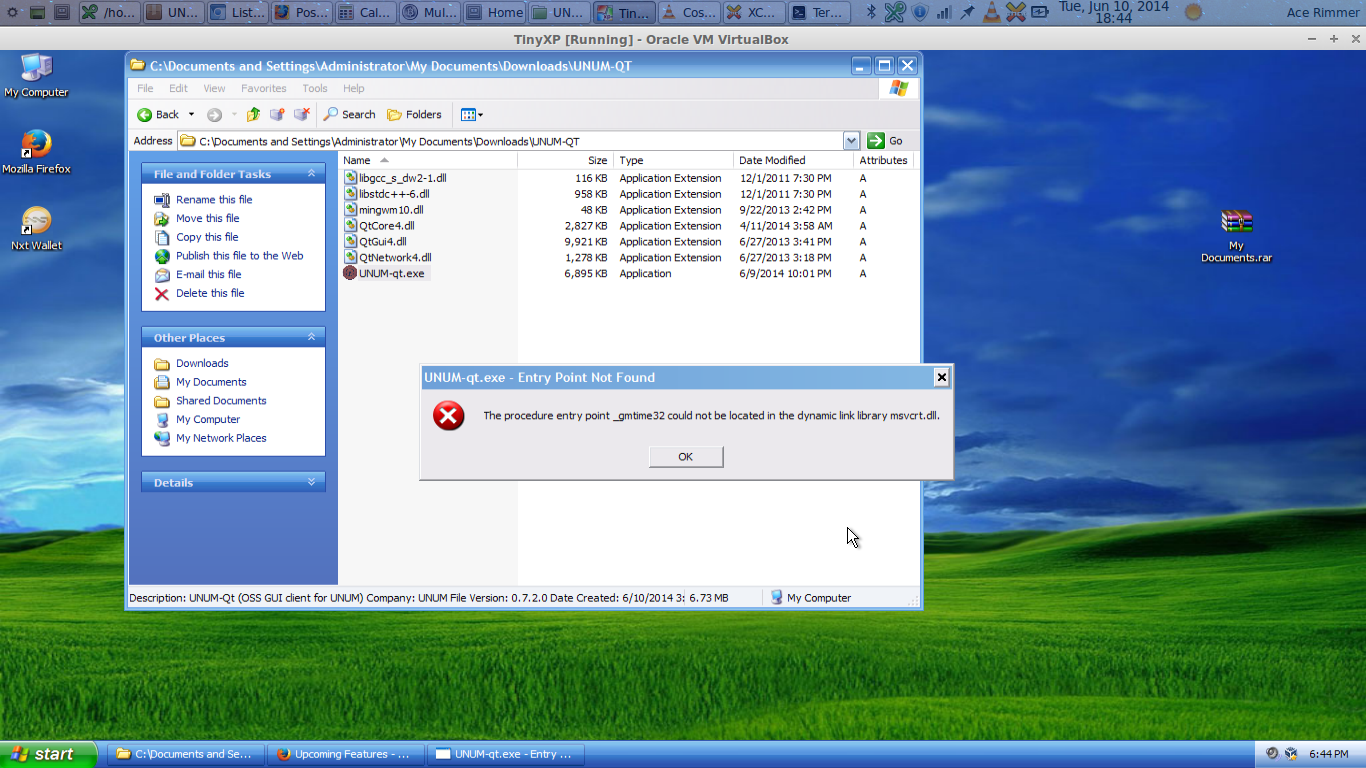Sort files by Size column header
Screen dimensions: 1366x768
pyautogui.click(x=565, y=160)
